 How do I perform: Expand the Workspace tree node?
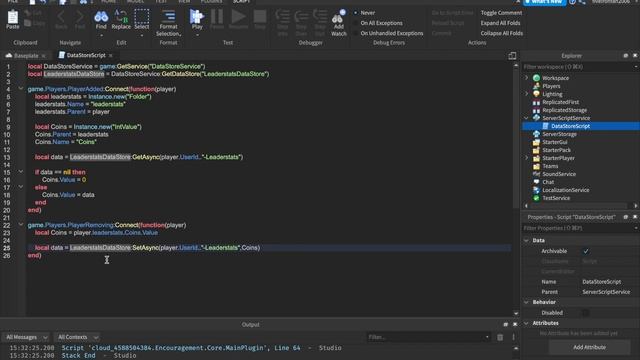point(527,78)
